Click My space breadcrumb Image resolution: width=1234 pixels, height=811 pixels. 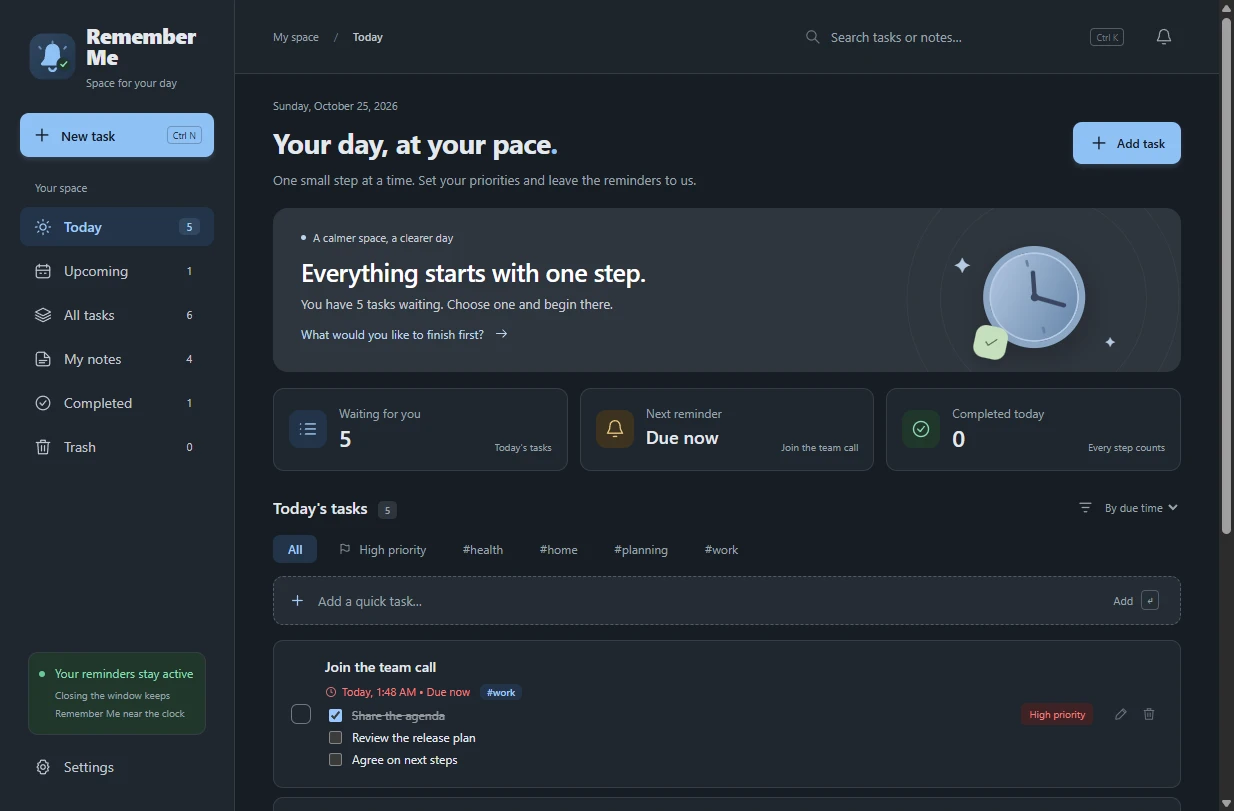[296, 37]
